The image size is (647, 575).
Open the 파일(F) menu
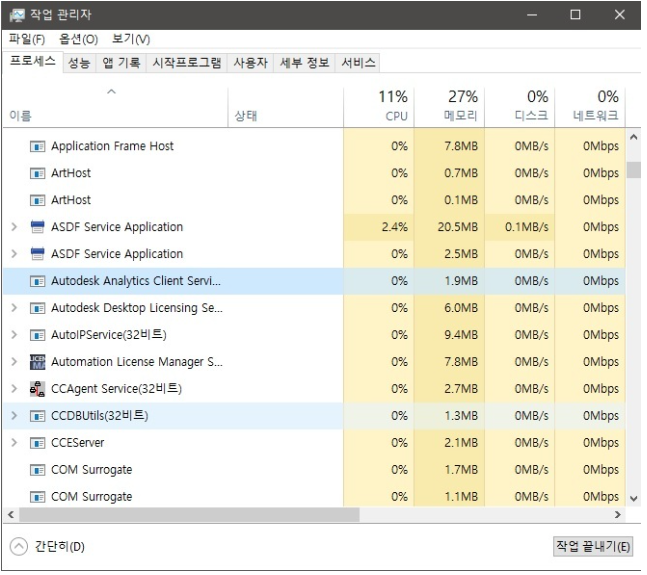point(27,39)
